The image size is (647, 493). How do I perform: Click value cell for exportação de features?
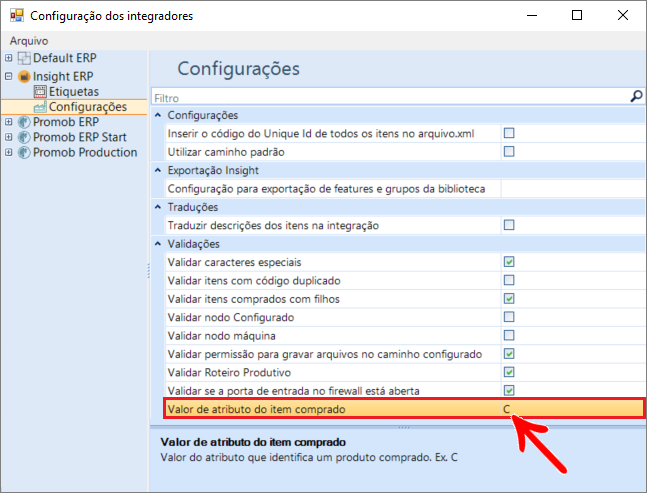573,189
